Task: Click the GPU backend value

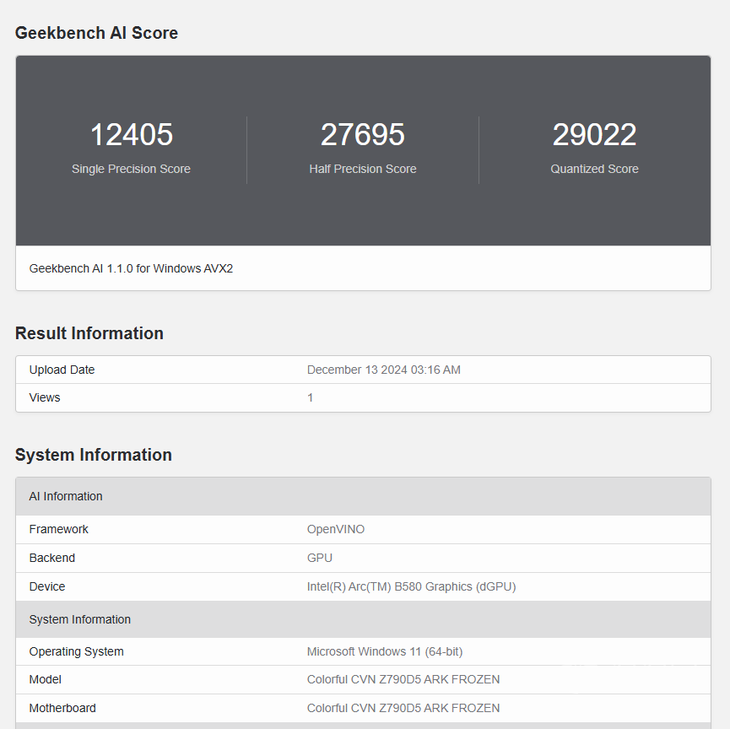Action: [x=319, y=558]
